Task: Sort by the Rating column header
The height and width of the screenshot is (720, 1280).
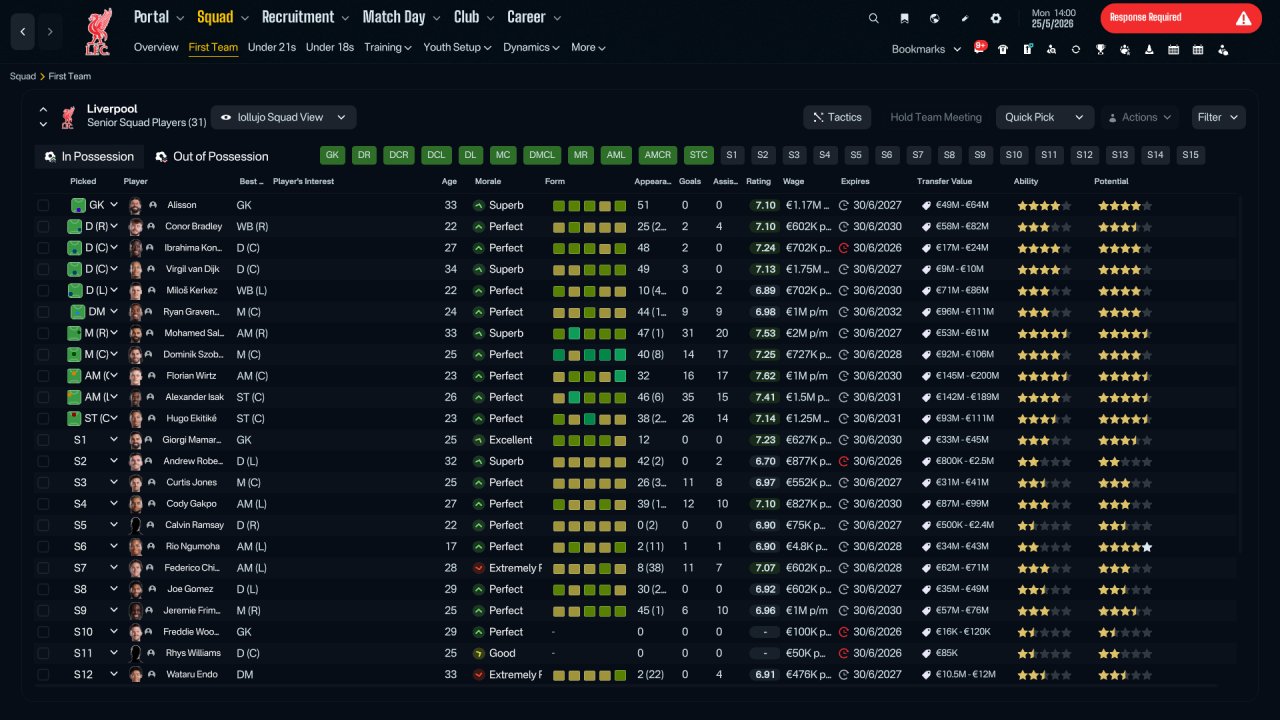Action: pos(758,181)
